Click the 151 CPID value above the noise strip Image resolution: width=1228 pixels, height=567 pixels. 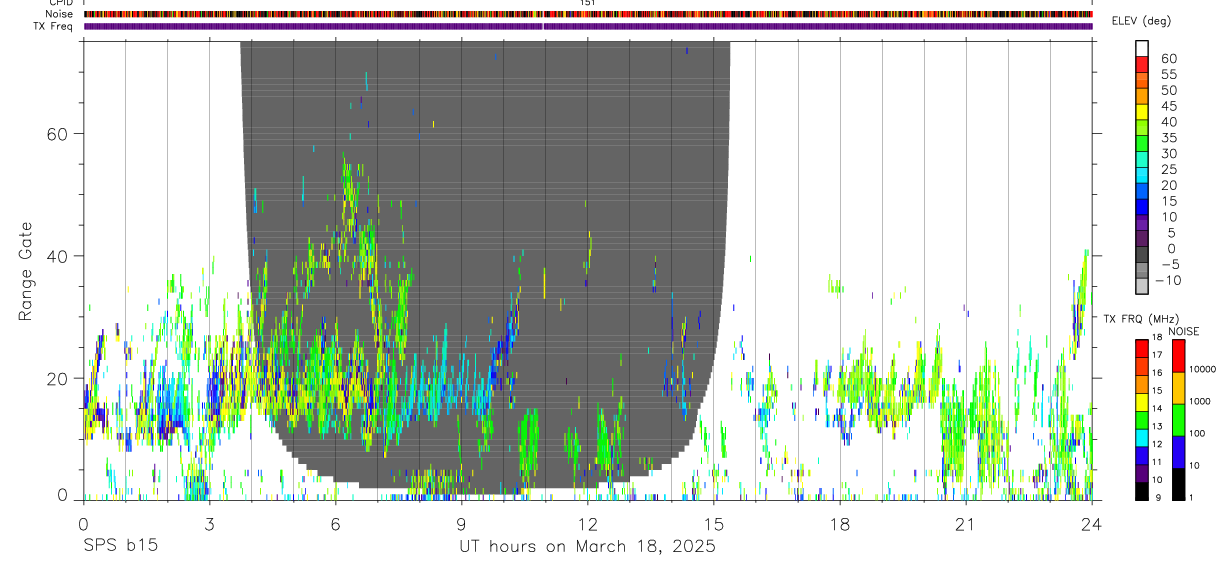pos(588,3)
